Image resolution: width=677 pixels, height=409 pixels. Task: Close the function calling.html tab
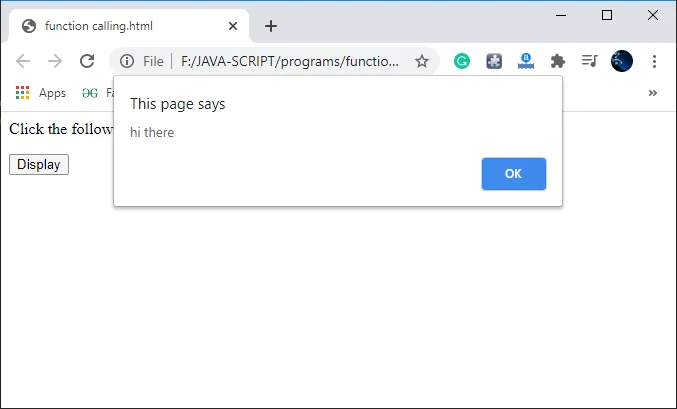point(233,26)
